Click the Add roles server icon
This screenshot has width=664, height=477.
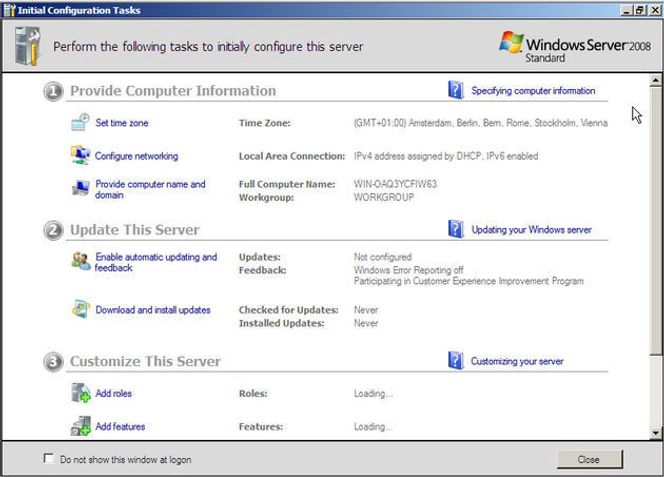(x=80, y=393)
